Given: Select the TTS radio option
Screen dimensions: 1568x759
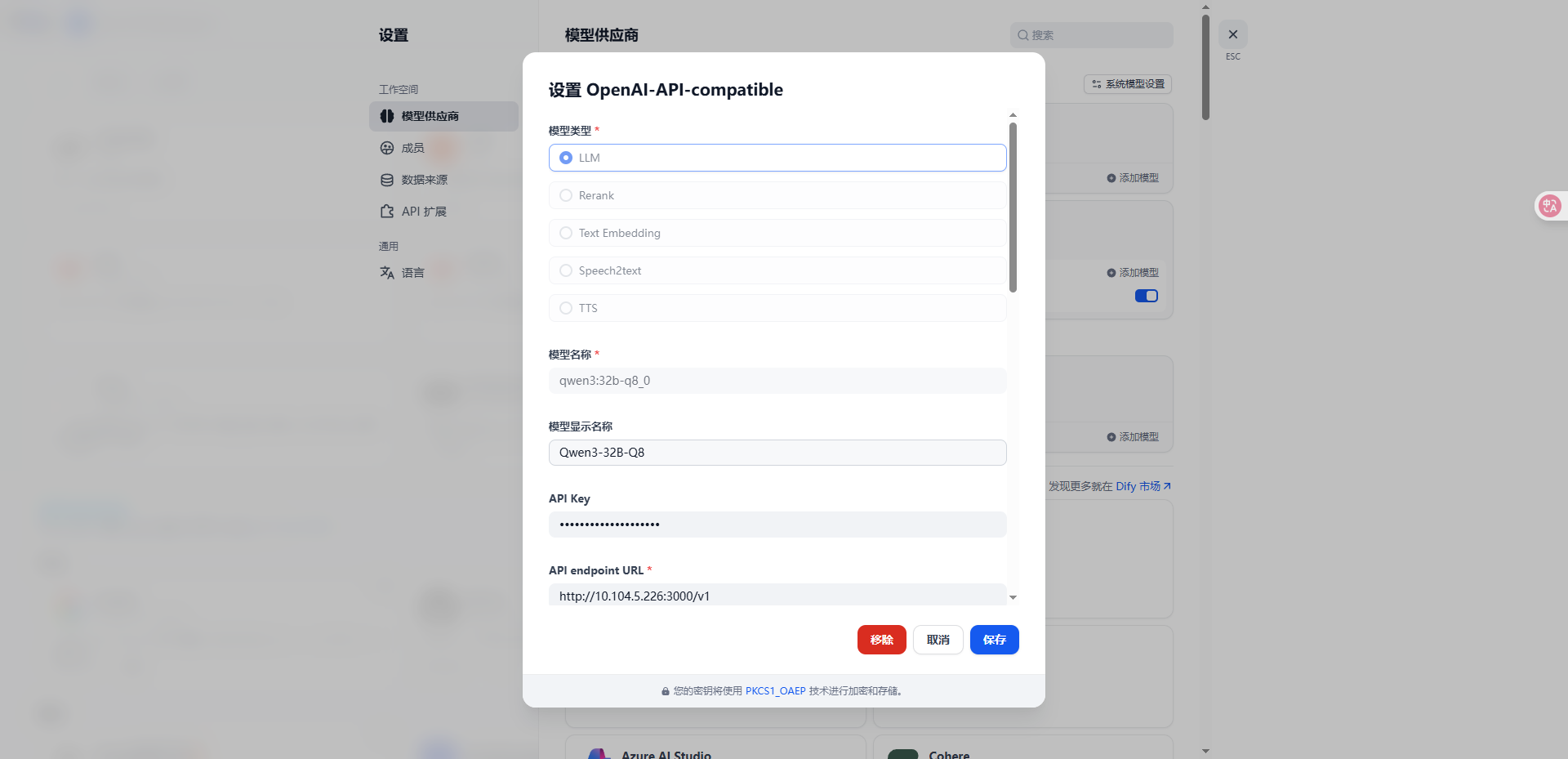Looking at the screenshot, I should coord(566,308).
